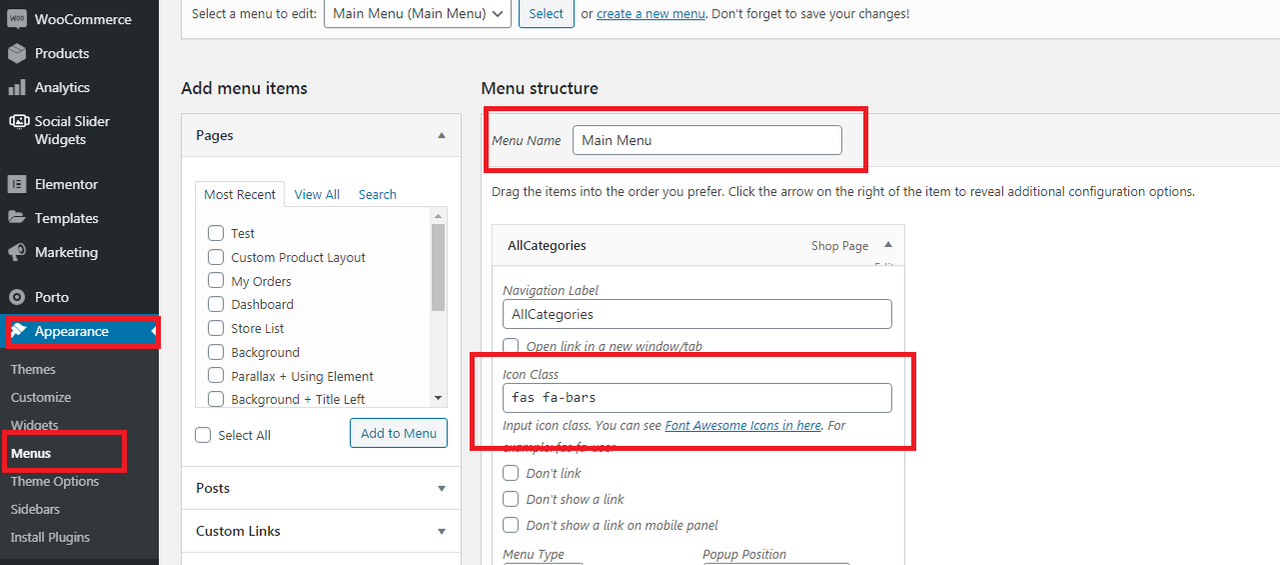
Task: Click the Navigation Label input field
Action: [697, 314]
